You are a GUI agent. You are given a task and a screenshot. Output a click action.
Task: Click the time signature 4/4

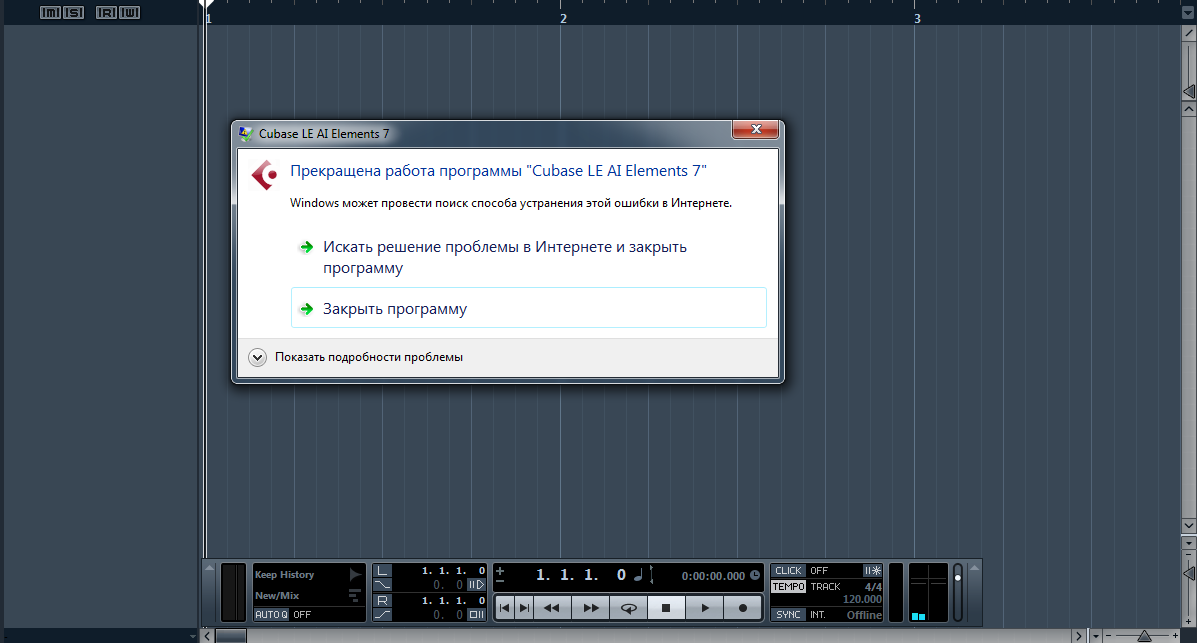click(873, 586)
